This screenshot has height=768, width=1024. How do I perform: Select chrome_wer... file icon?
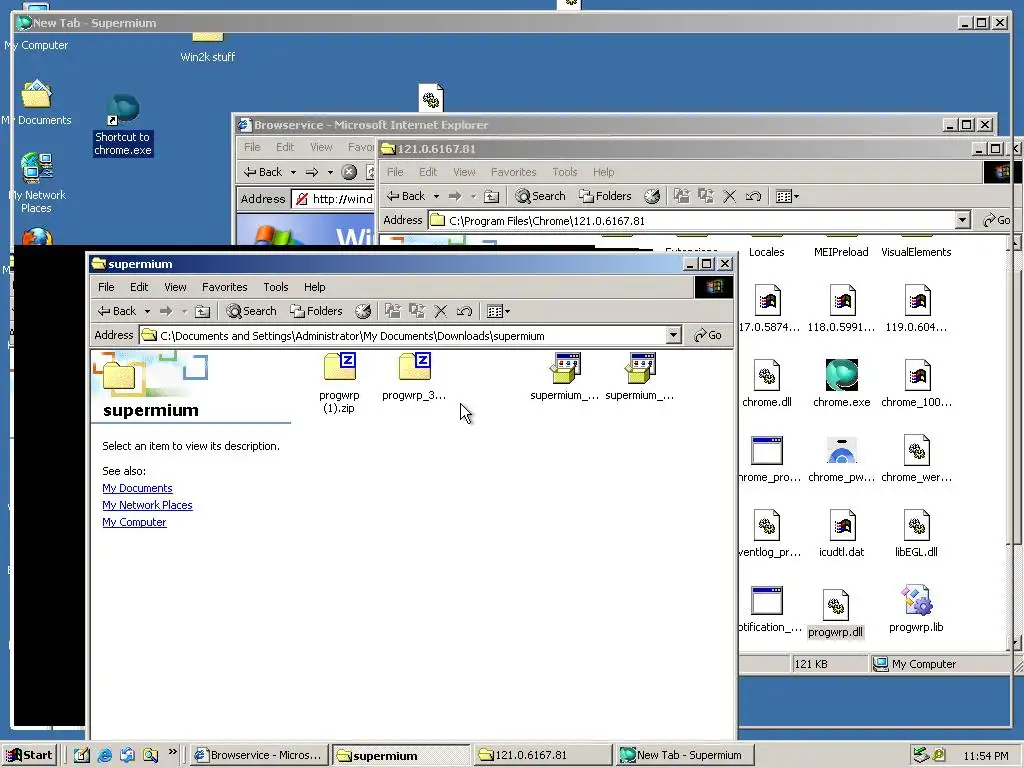tap(916, 458)
